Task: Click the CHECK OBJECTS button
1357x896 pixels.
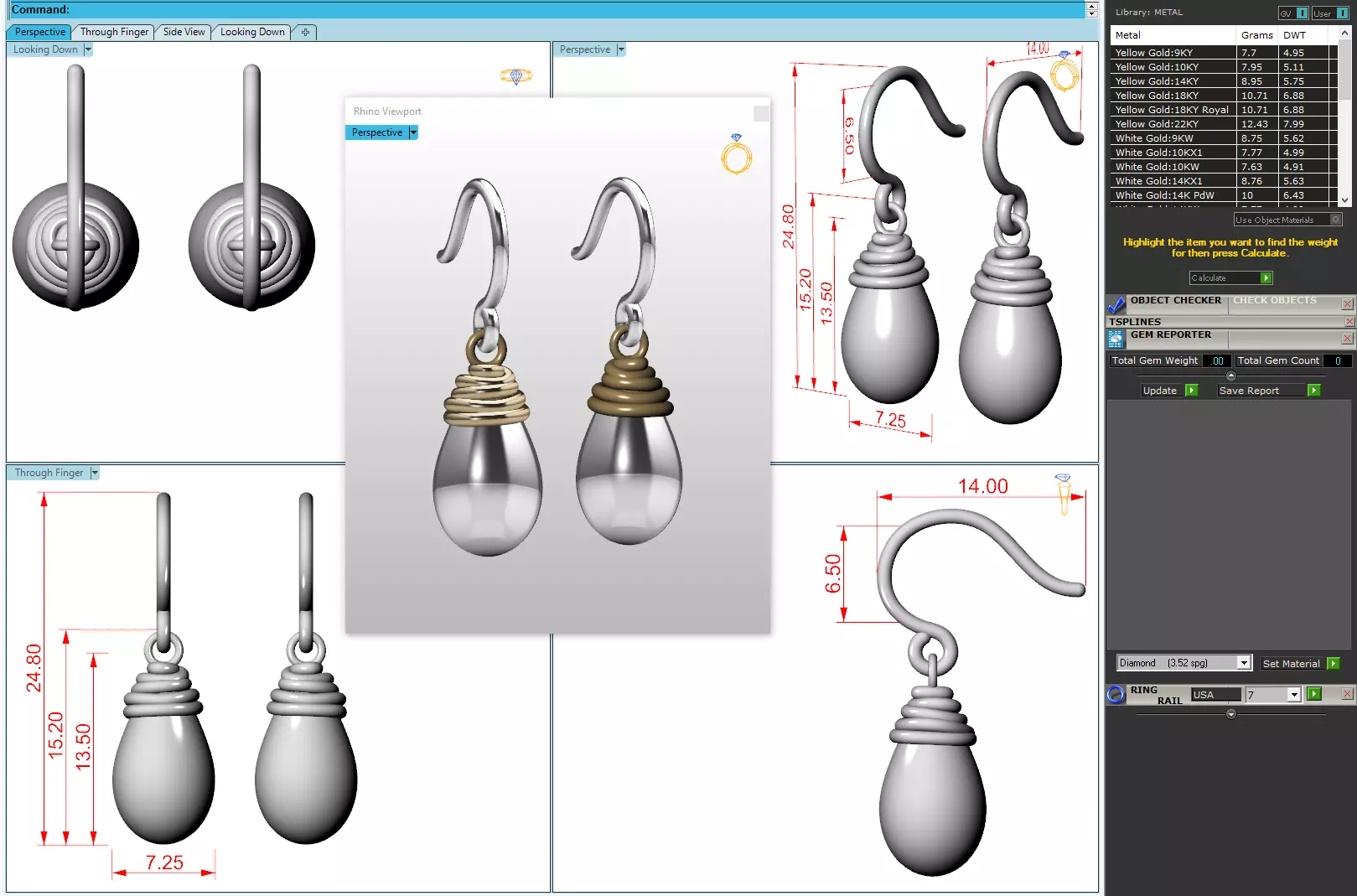Action: click(1274, 300)
